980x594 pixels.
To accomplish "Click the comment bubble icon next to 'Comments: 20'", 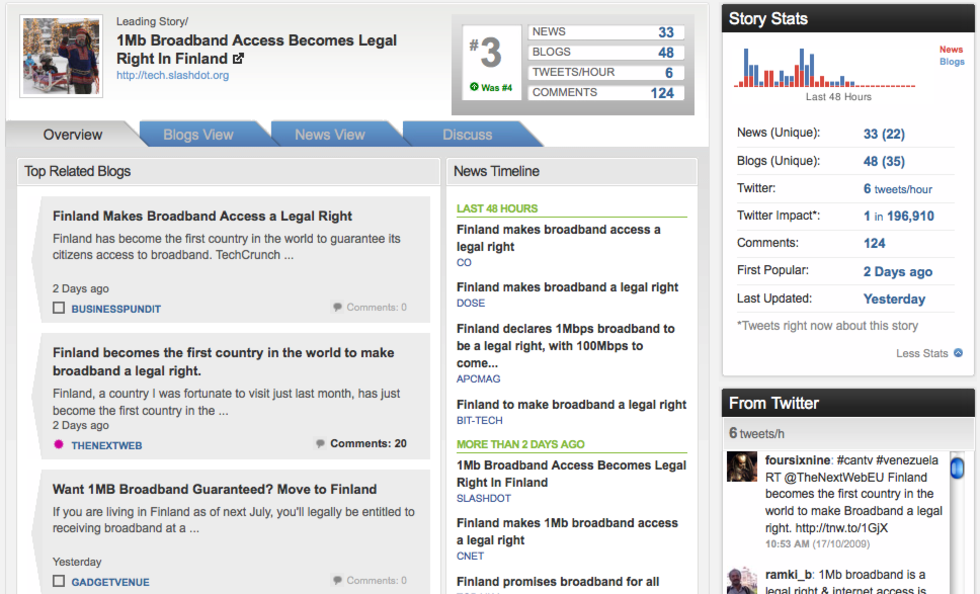I will pyautogui.click(x=320, y=444).
